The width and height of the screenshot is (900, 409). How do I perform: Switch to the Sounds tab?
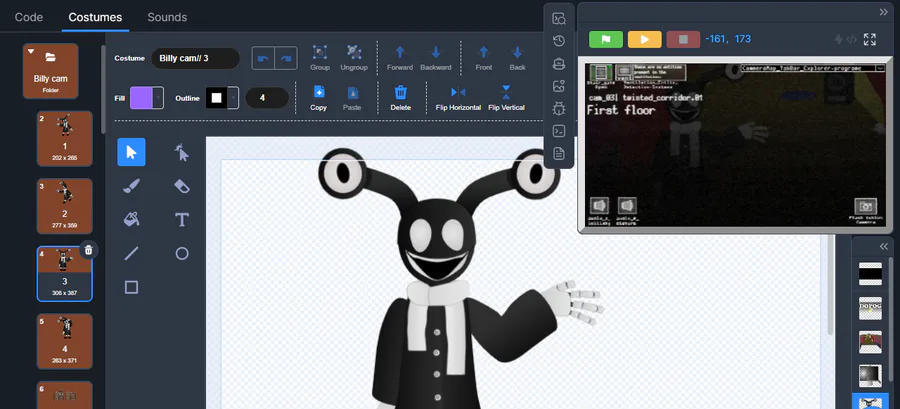[167, 17]
